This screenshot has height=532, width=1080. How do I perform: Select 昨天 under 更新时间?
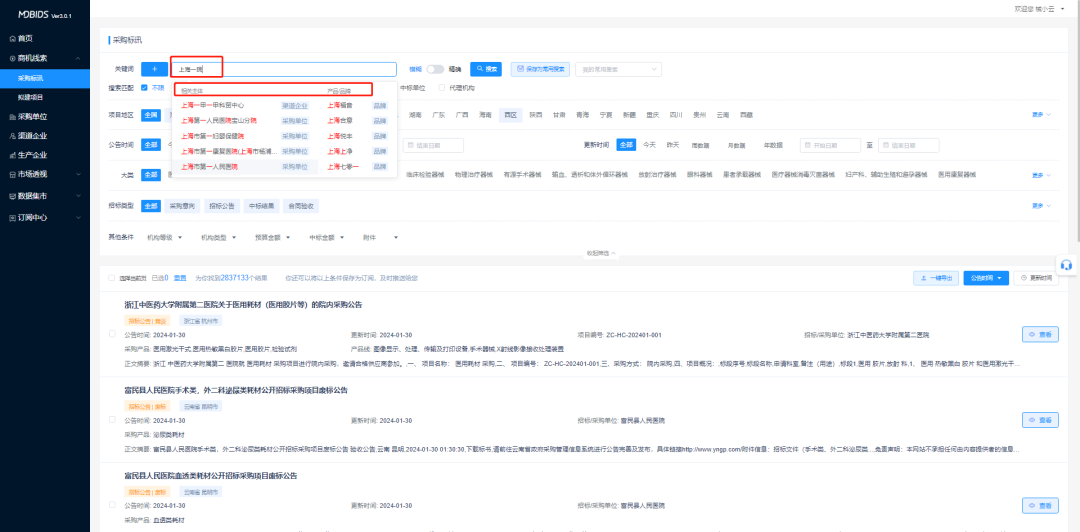click(673, 145)
